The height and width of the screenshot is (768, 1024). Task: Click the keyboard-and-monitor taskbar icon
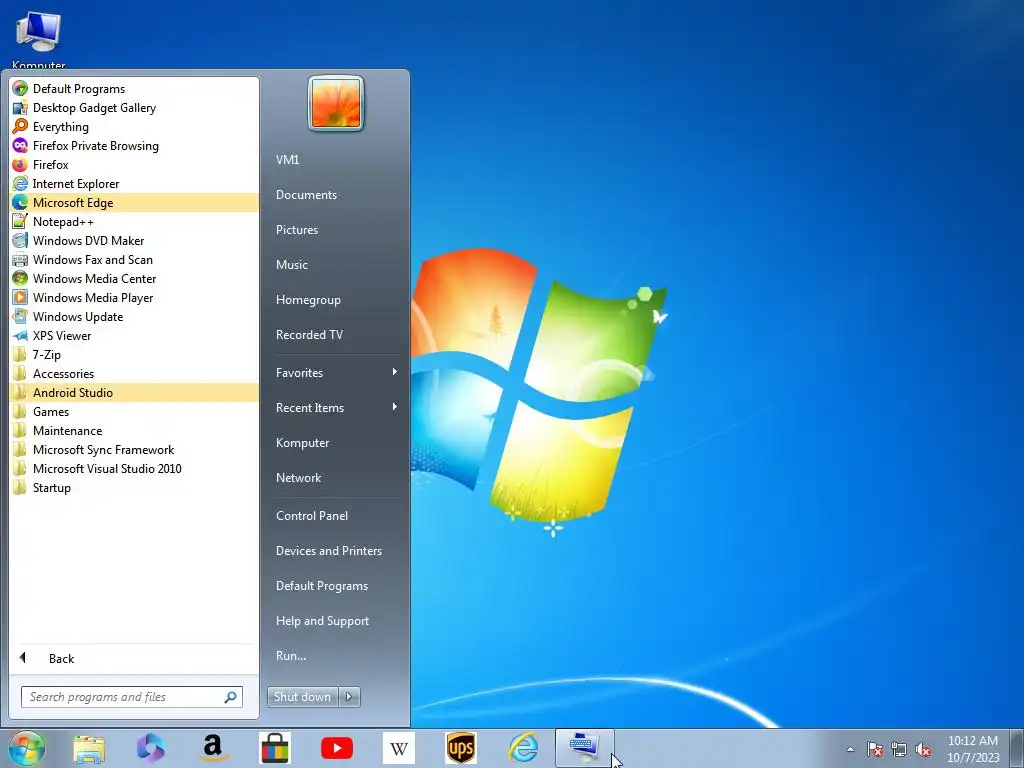[x=584, y=748]
